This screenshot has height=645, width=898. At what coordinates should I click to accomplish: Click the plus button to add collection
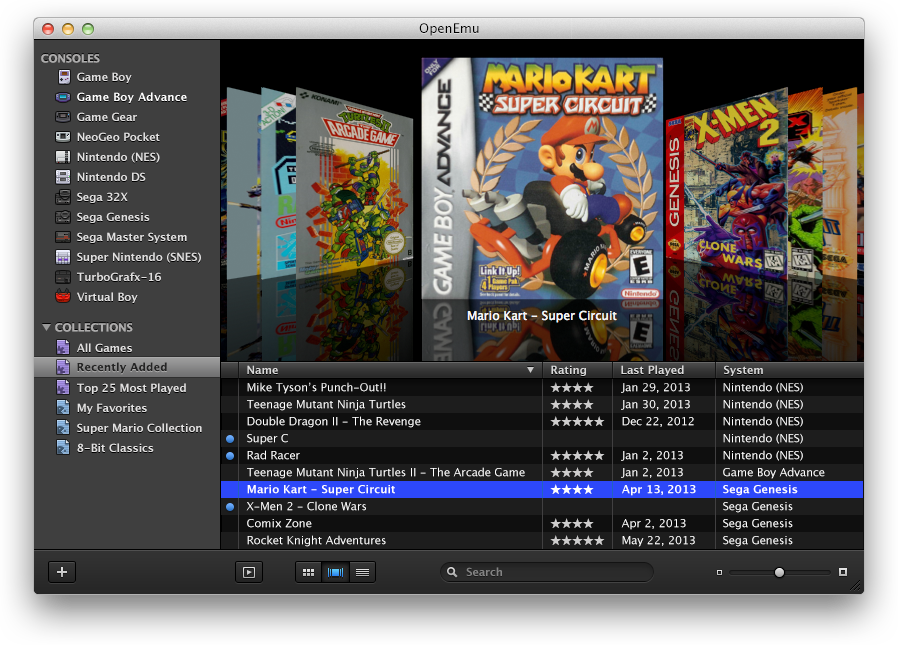pyautogui.click(x=62, y=572)
